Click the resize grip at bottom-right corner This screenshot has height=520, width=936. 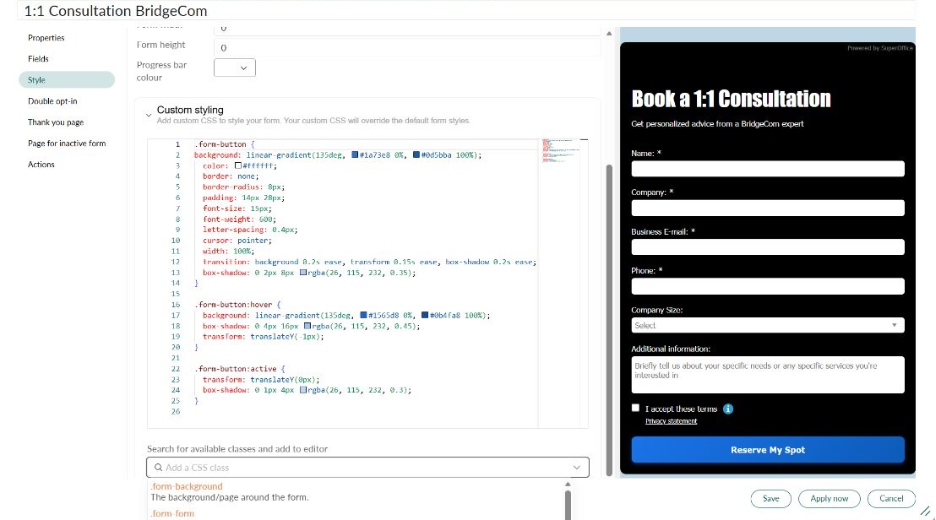point(924,511)
